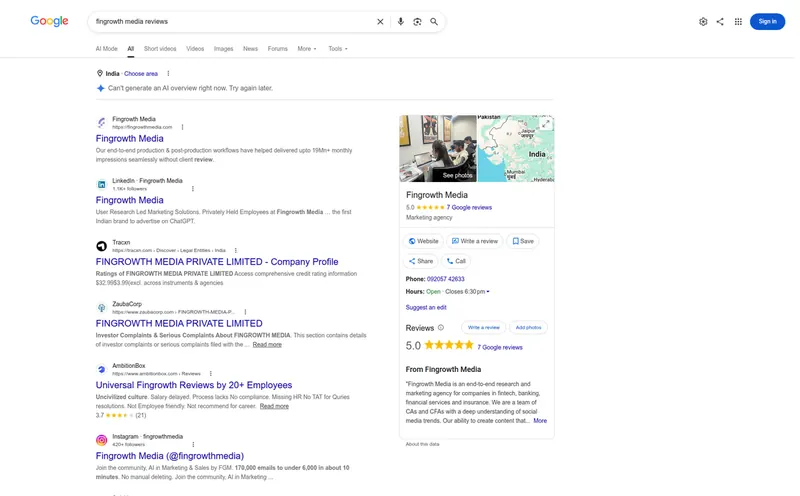Save Fingrowth Media with Save button
Screen dimensions: 800x496
coord(522,241)
